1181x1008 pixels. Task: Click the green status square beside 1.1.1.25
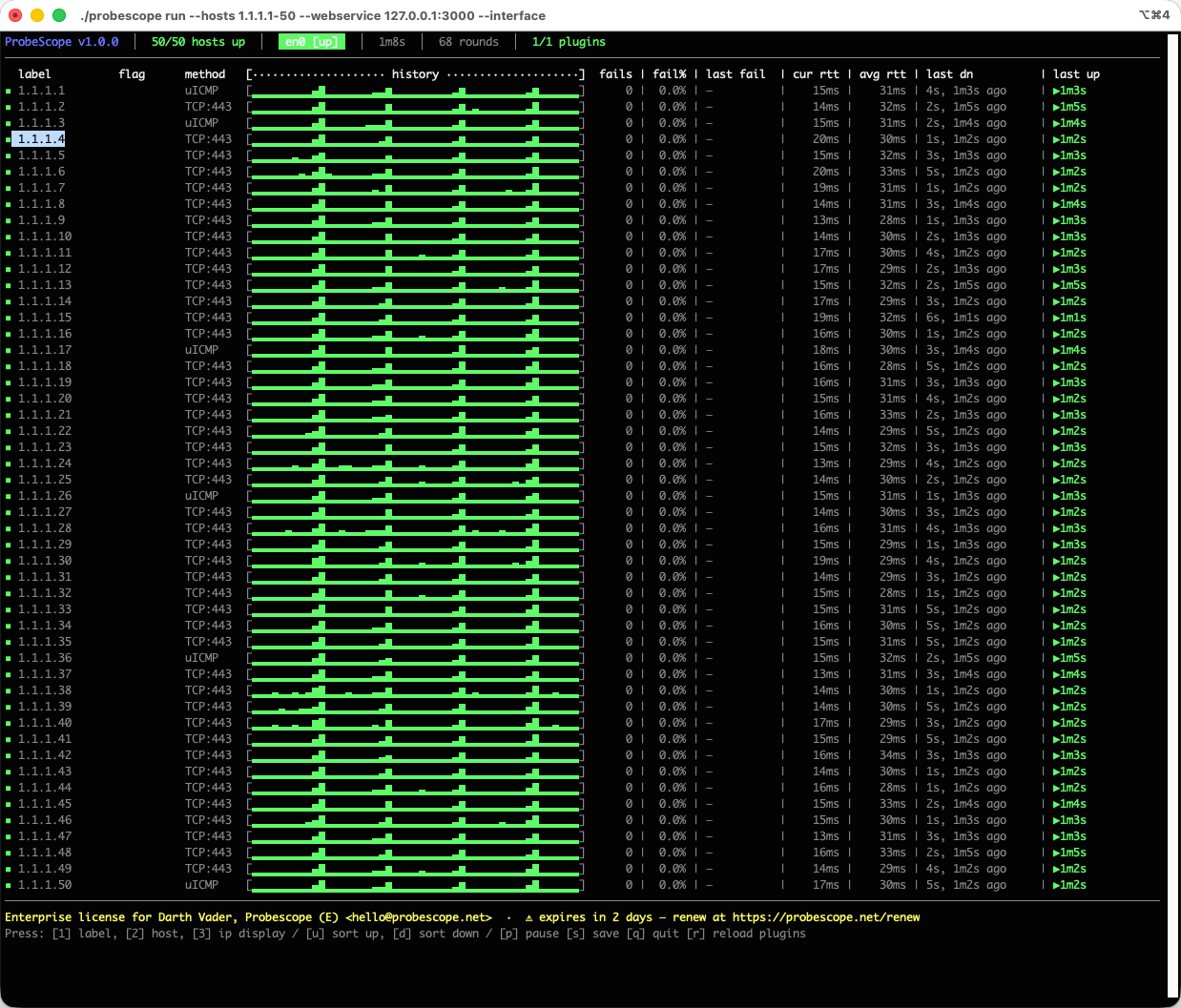pos(9,481)
